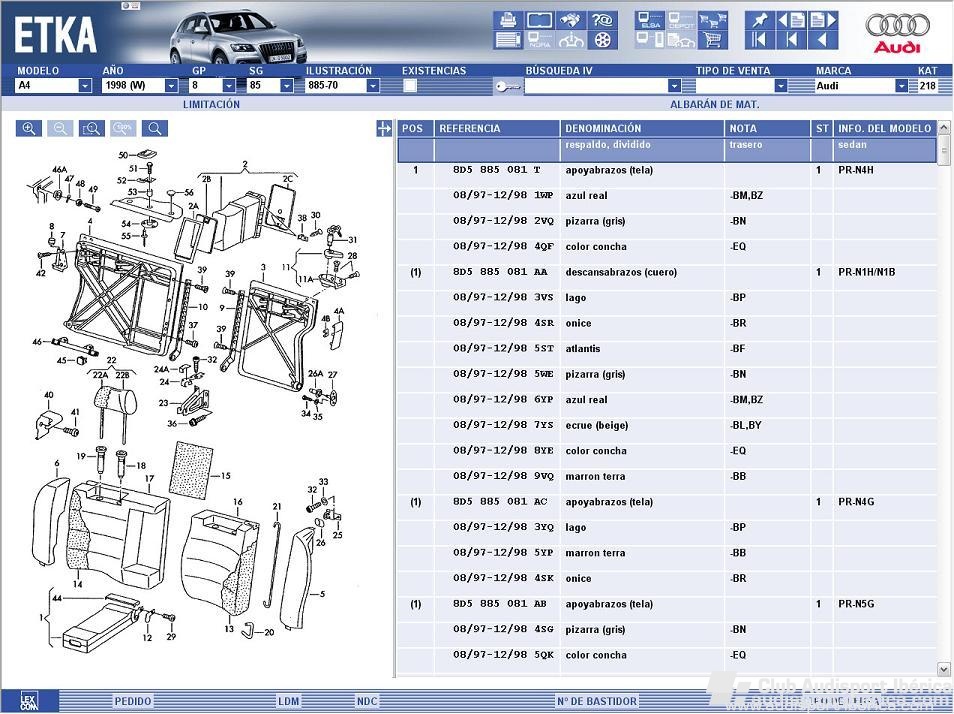Click the NDC status bar button
The image size is (954, 714).
click(367, 701)
